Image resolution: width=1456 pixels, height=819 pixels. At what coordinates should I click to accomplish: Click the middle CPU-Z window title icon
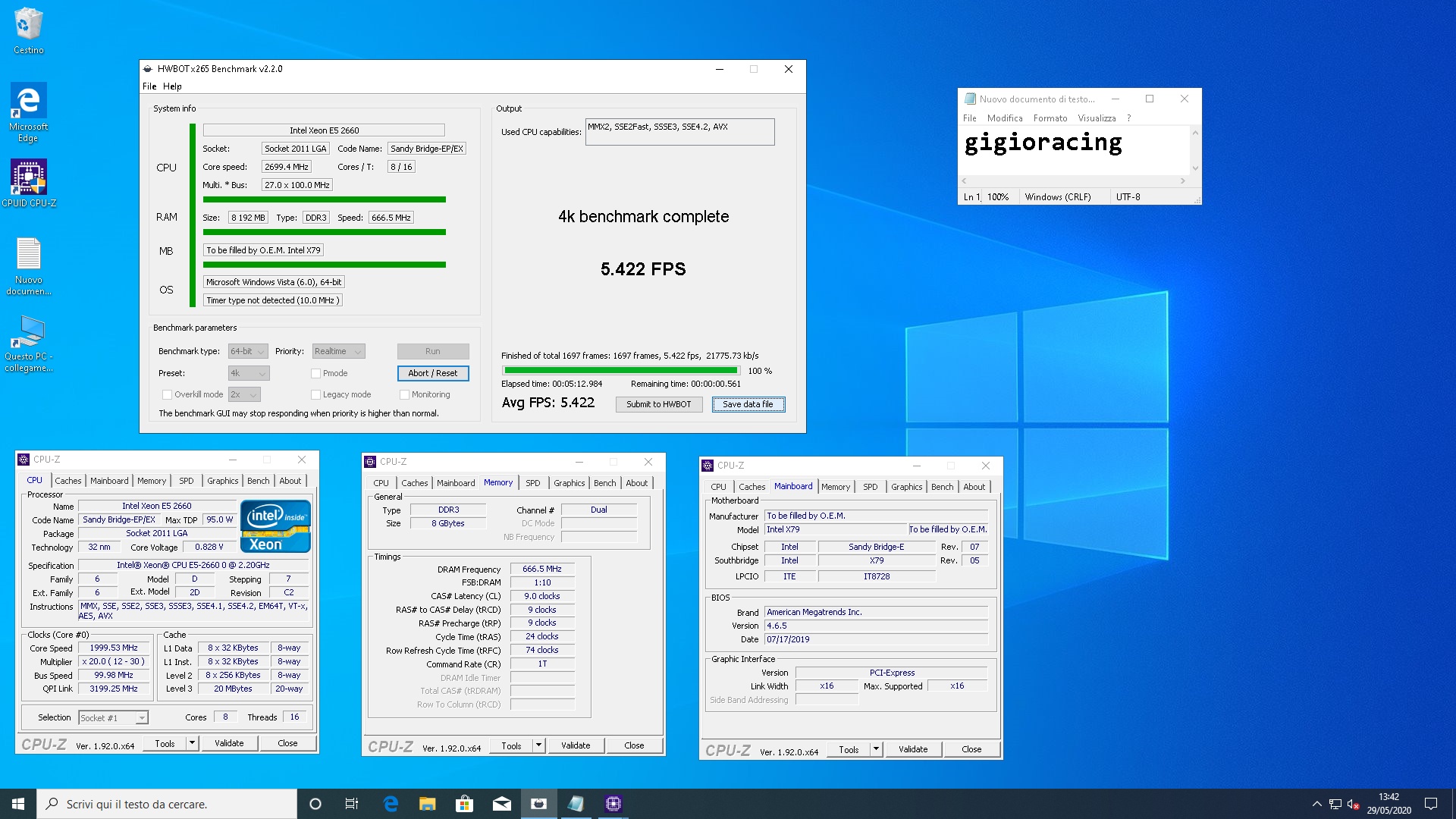(370, 462)
